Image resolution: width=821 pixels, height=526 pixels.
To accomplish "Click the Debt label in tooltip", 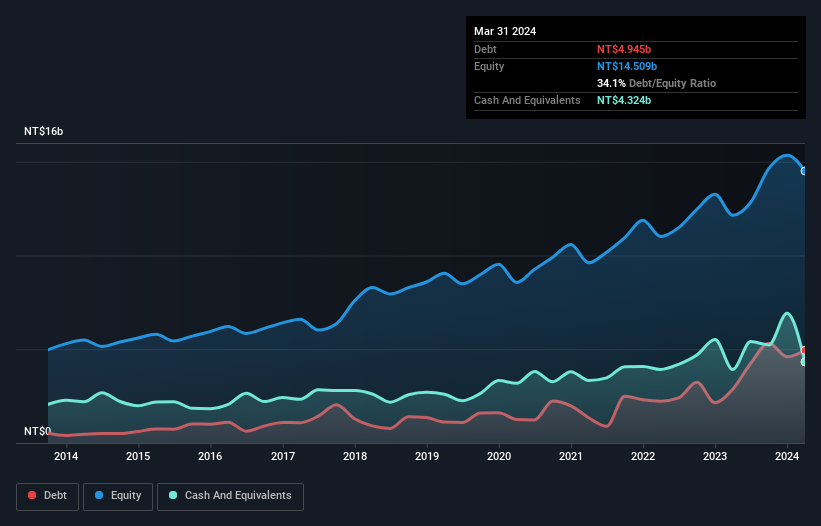I will click(x=485, y=49).
